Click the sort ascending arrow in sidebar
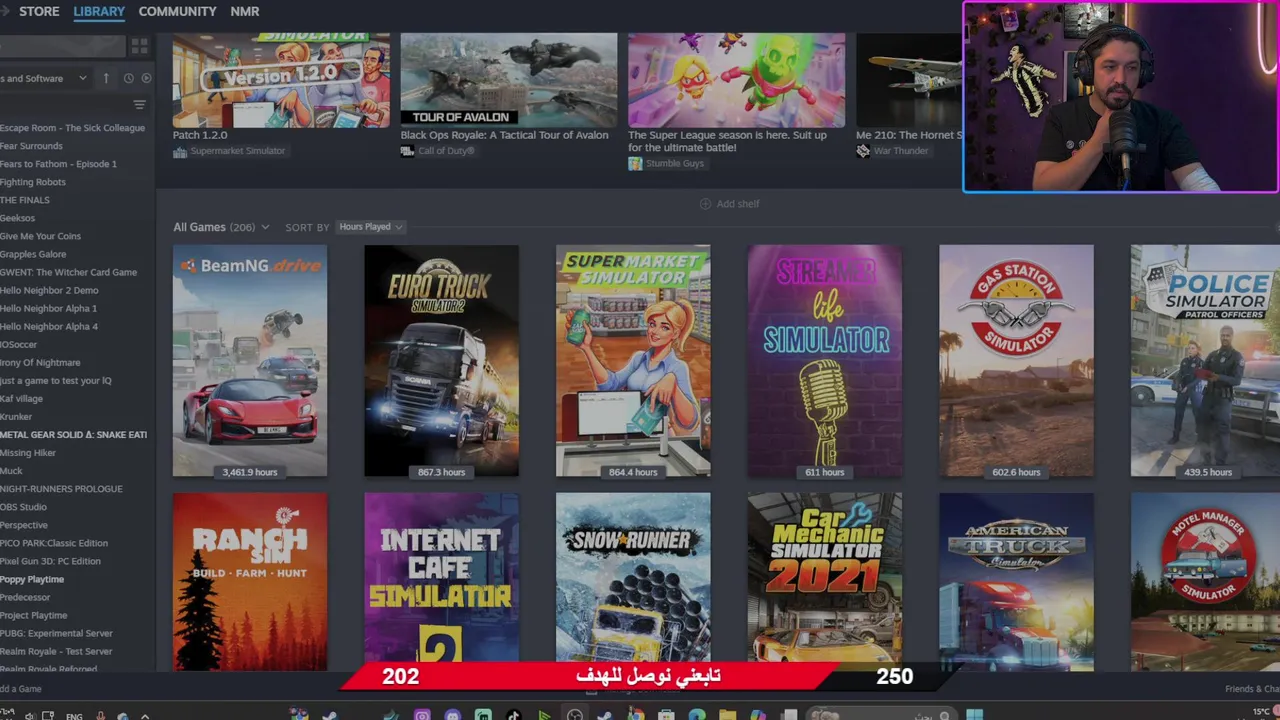1280x720 pixels. pos(106,78)
